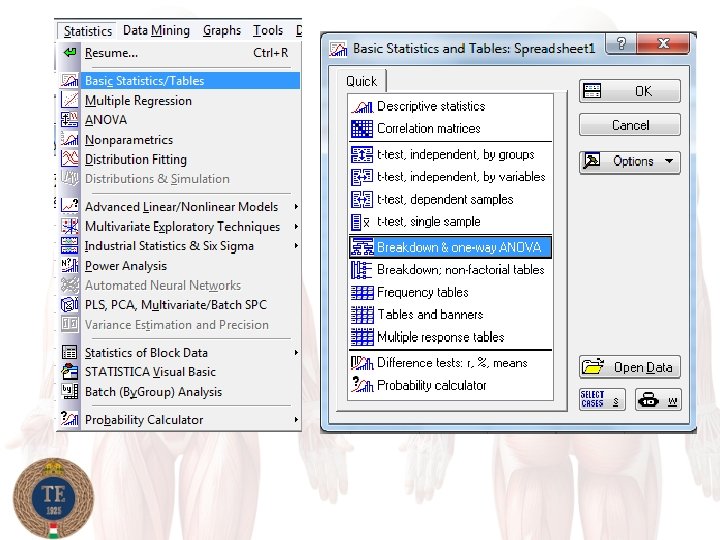Open the Statistics menu
The image size is (720, 540).
tap(88, 31)
